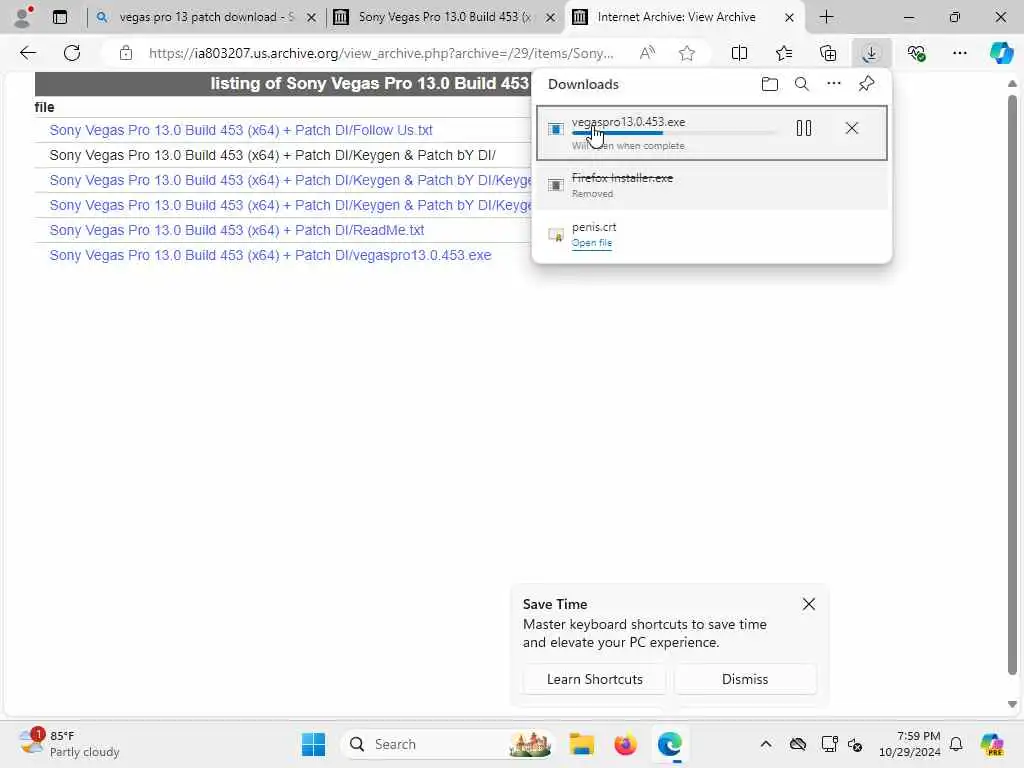Close the Internet Archive: View Archive tab
Viewport: 1024px width, 768px height.
[789, 18]
